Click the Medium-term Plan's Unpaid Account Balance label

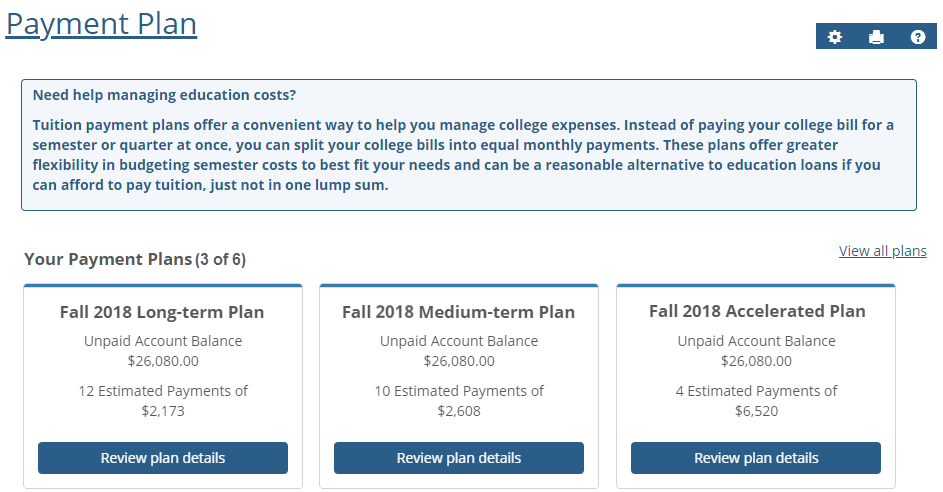[x=459, y=341]
